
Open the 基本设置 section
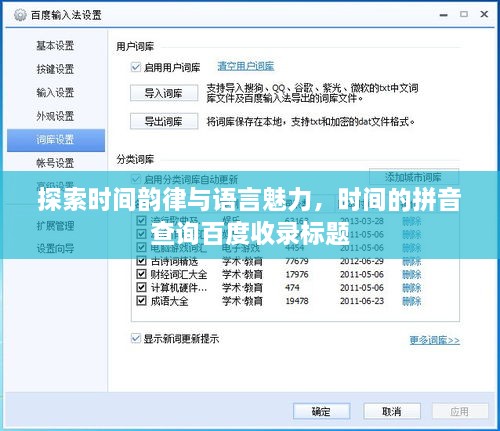click(55, 46)
